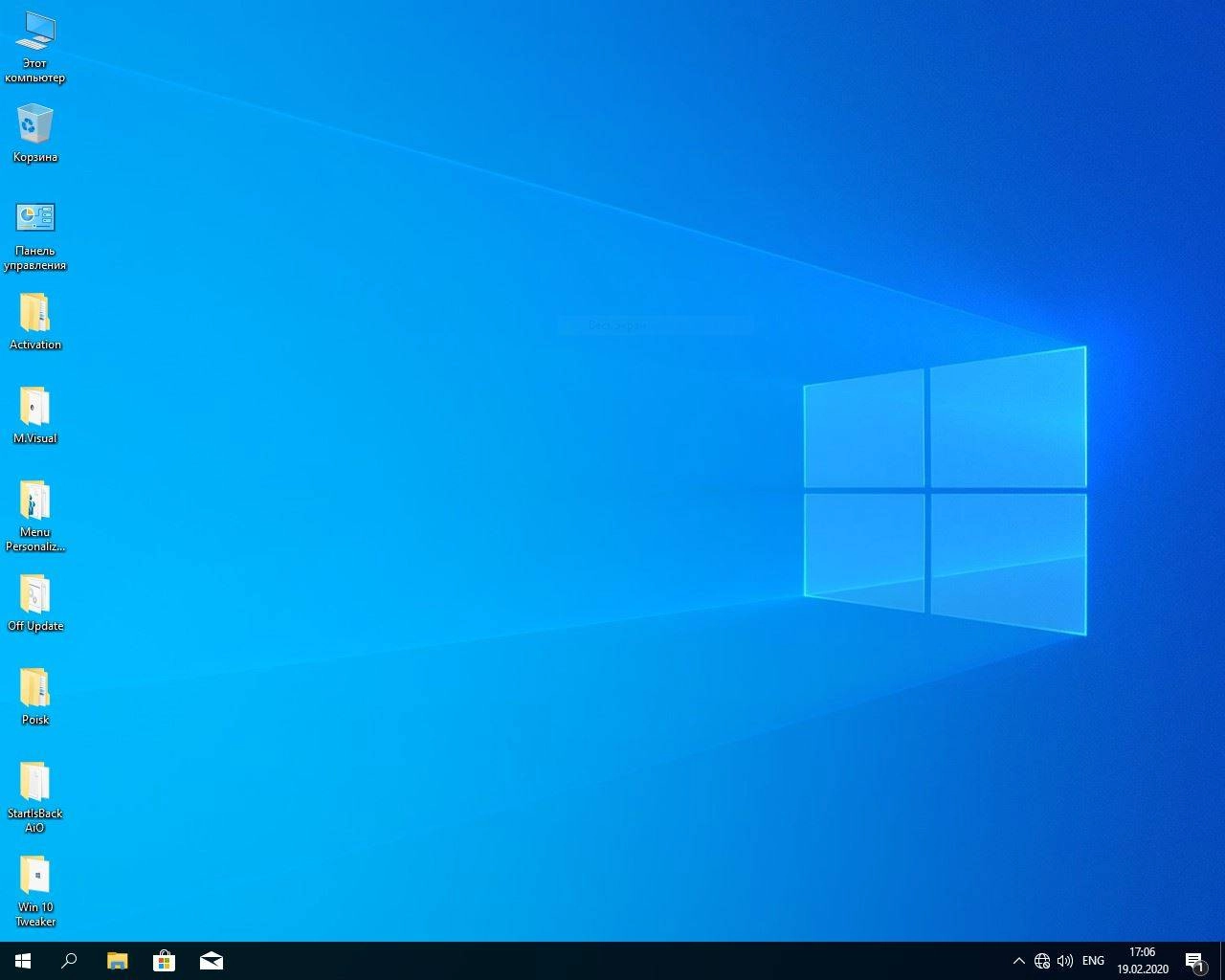
Task: Open clock showing 17:06 19.02.2020
Action: (x=1143, y=961)
